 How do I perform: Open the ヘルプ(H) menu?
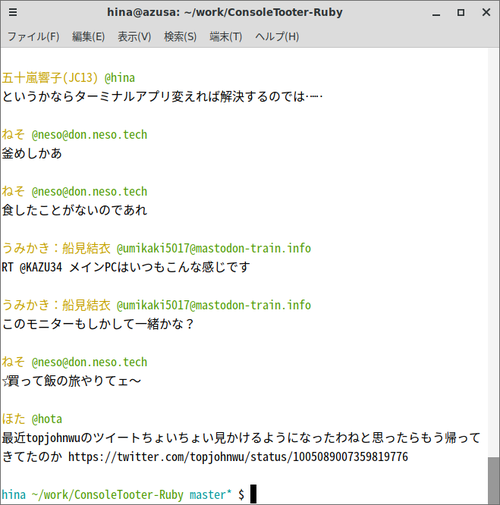pos(277,36)
